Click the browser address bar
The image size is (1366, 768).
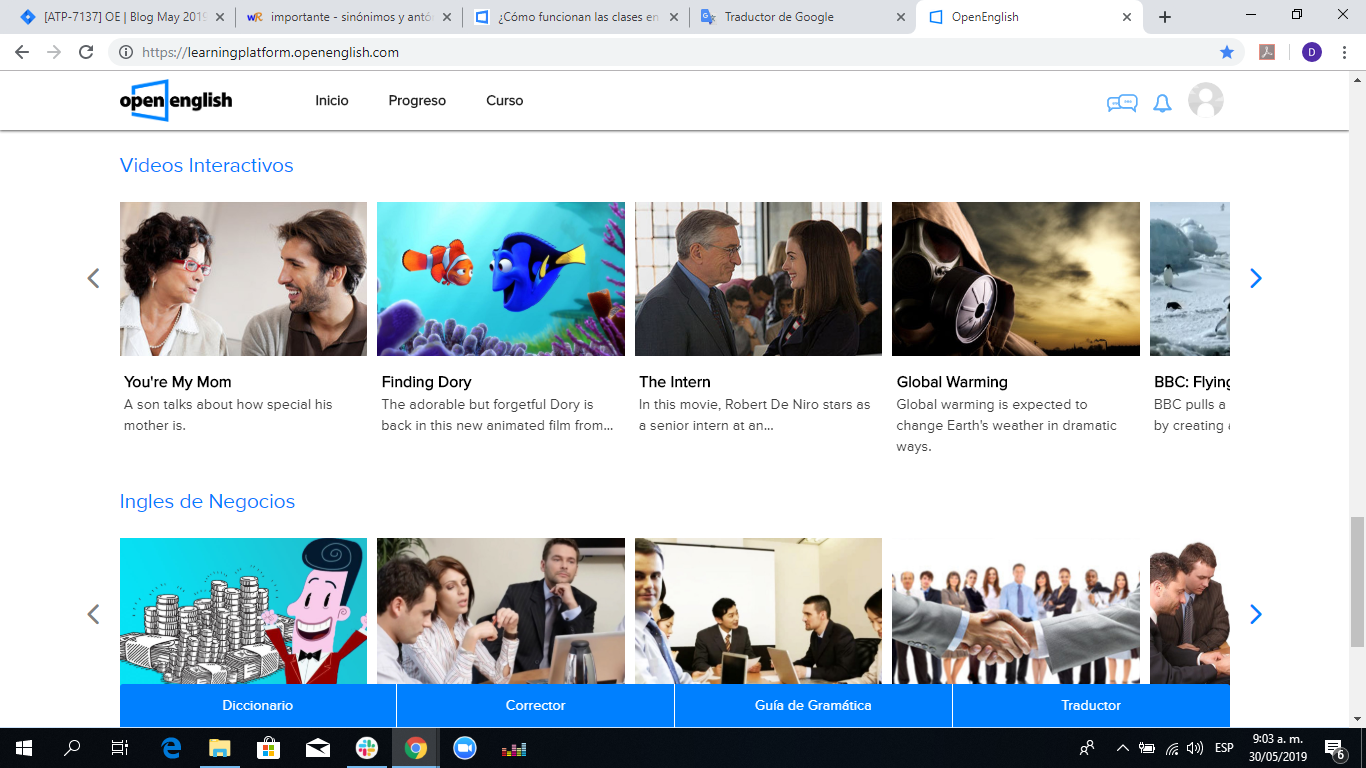coord(660,52)
